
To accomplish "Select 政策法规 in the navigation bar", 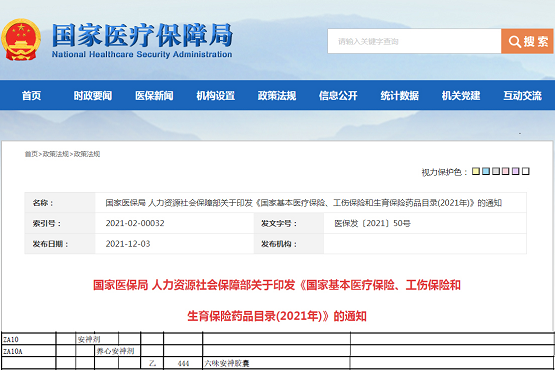I will click(x=277, y=96).
